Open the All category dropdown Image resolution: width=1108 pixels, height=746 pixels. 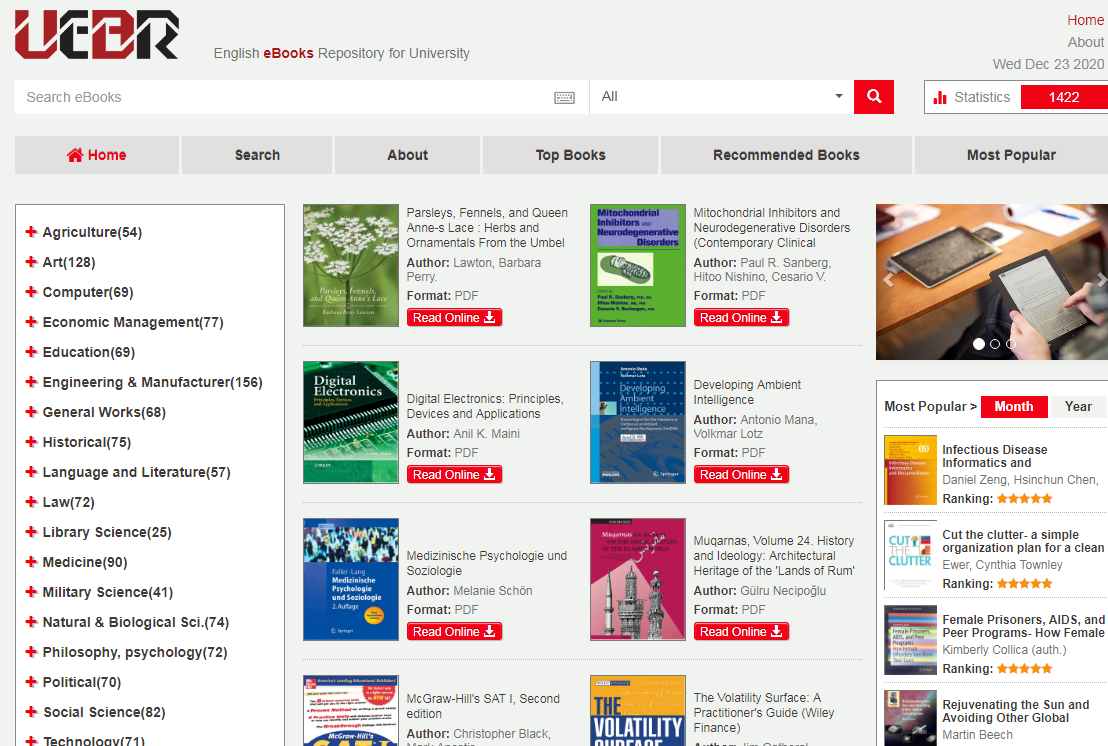tap(721, 97)
